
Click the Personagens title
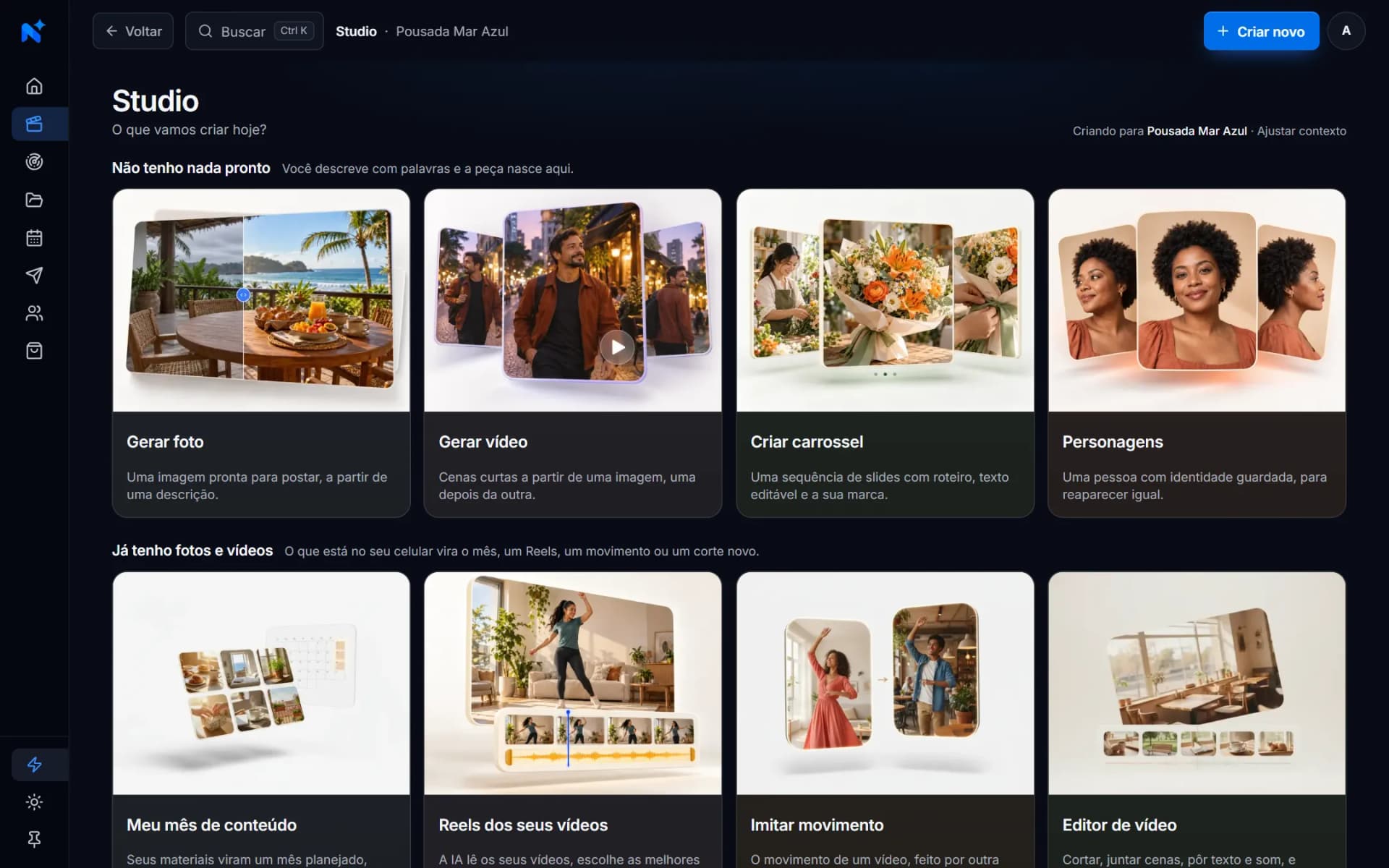(1113, 442)
